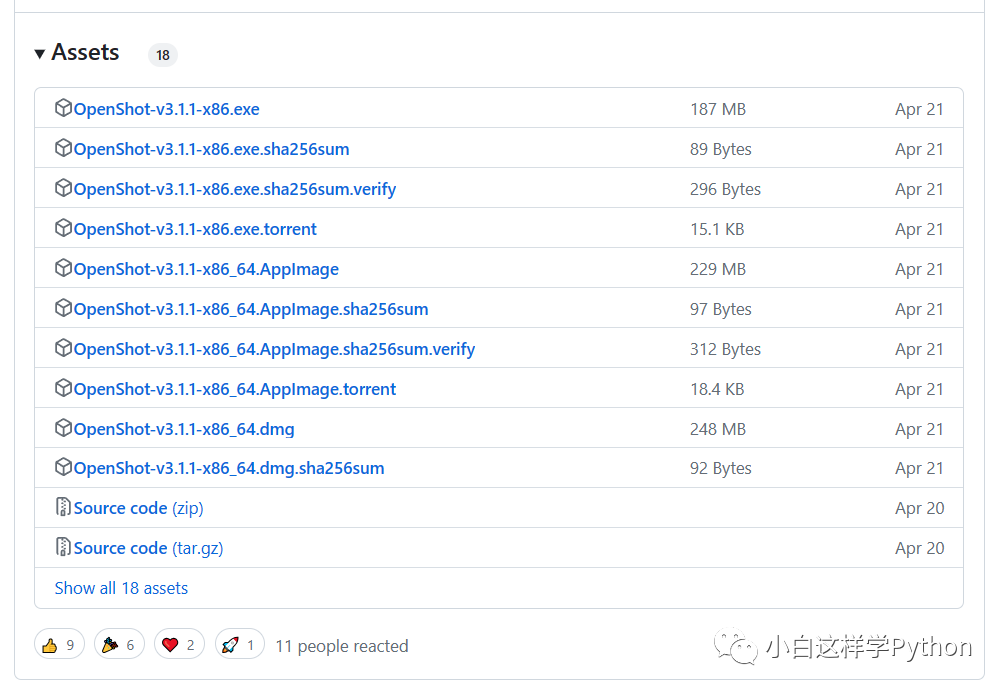Click Apr 21 date on x86_64.dmg row
The width and height of the screenshot is (1005, 694).
tap(919, 429)
